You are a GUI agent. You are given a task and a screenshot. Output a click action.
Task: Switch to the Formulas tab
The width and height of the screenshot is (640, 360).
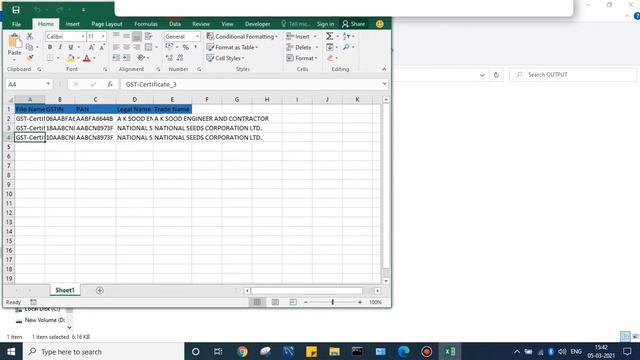click(x=146, y=24)
